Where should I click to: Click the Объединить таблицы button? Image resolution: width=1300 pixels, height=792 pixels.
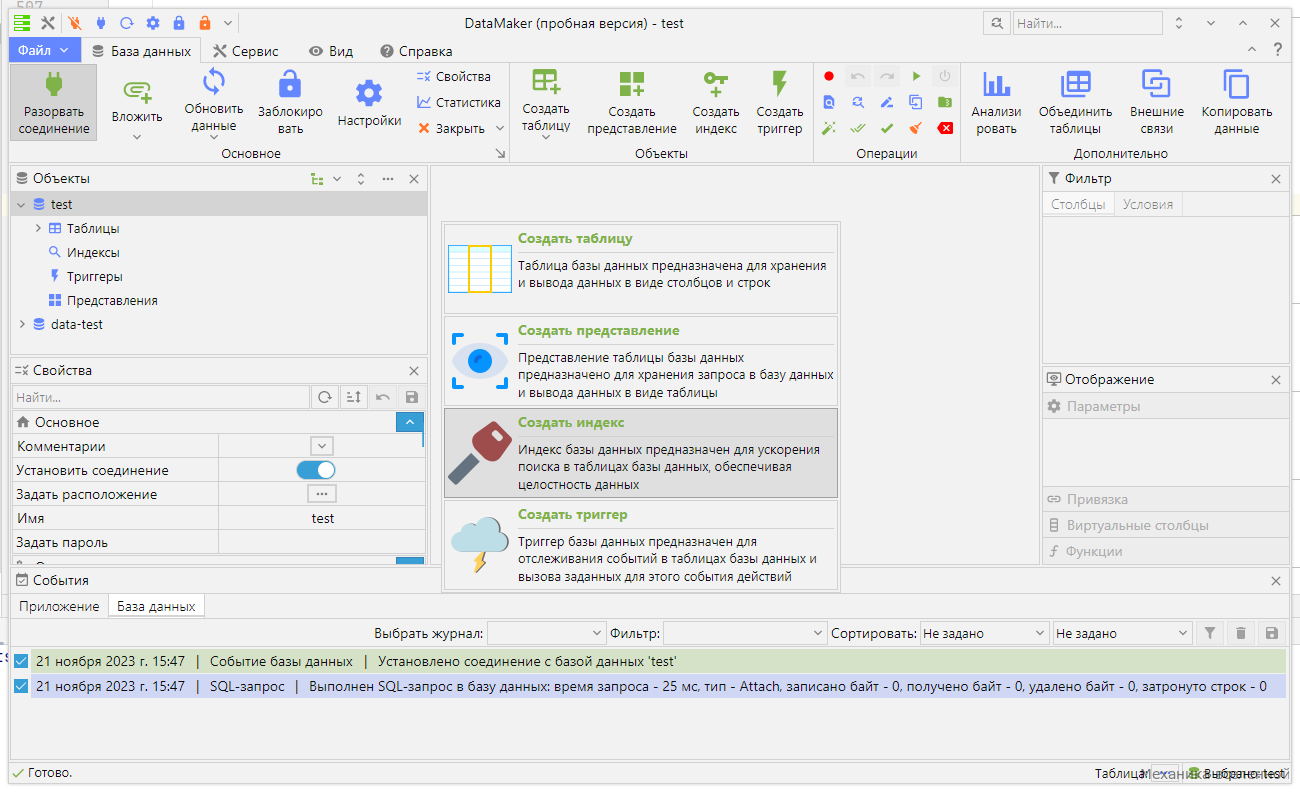(x=1076, y=102)
